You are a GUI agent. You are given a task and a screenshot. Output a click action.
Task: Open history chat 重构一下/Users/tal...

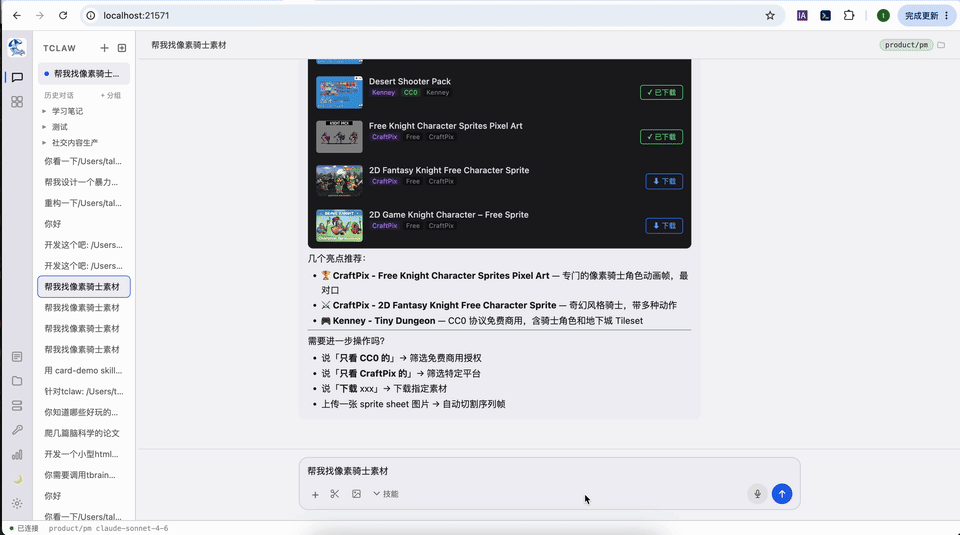coord(84,203)
